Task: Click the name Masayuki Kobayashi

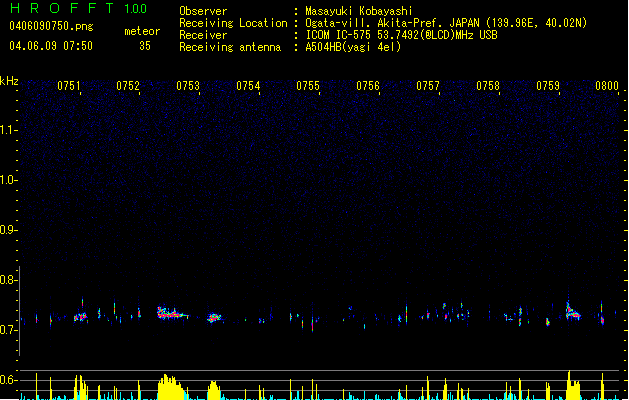Action: tap(359, 11)
